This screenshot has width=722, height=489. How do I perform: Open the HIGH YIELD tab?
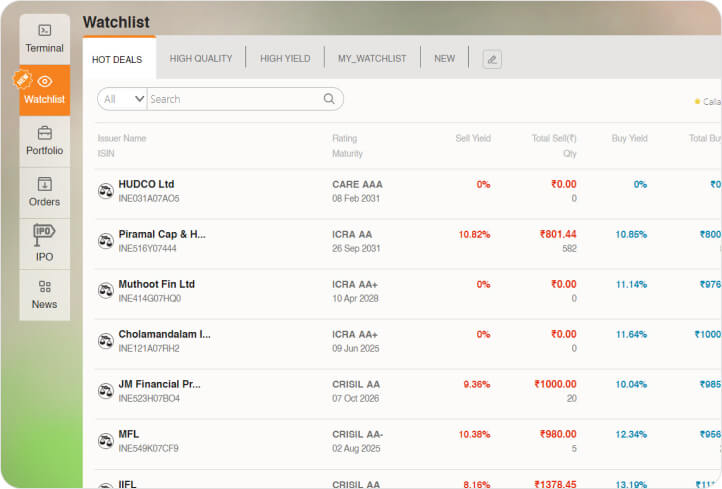285,59
